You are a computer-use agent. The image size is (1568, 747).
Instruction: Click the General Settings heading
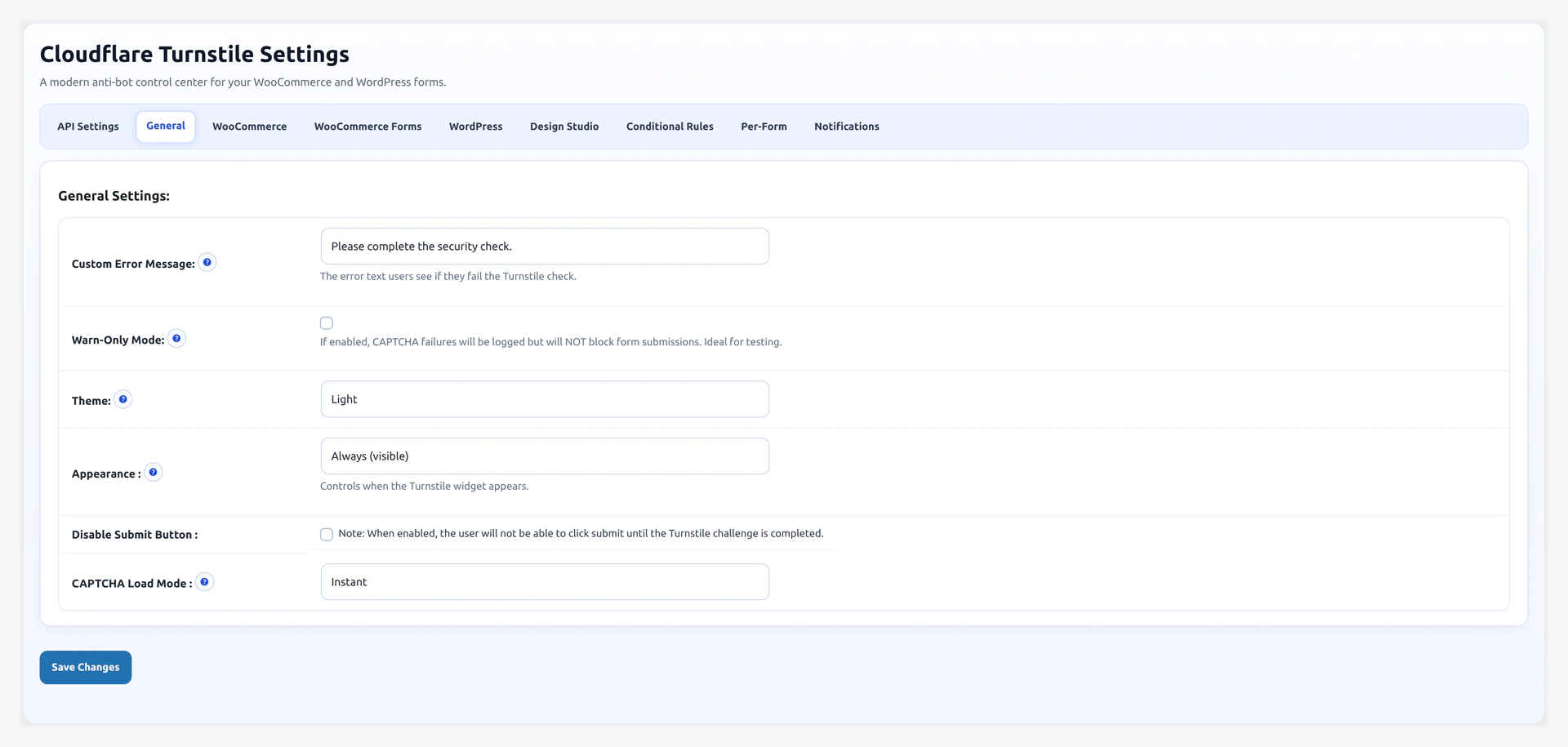point(114,196)
